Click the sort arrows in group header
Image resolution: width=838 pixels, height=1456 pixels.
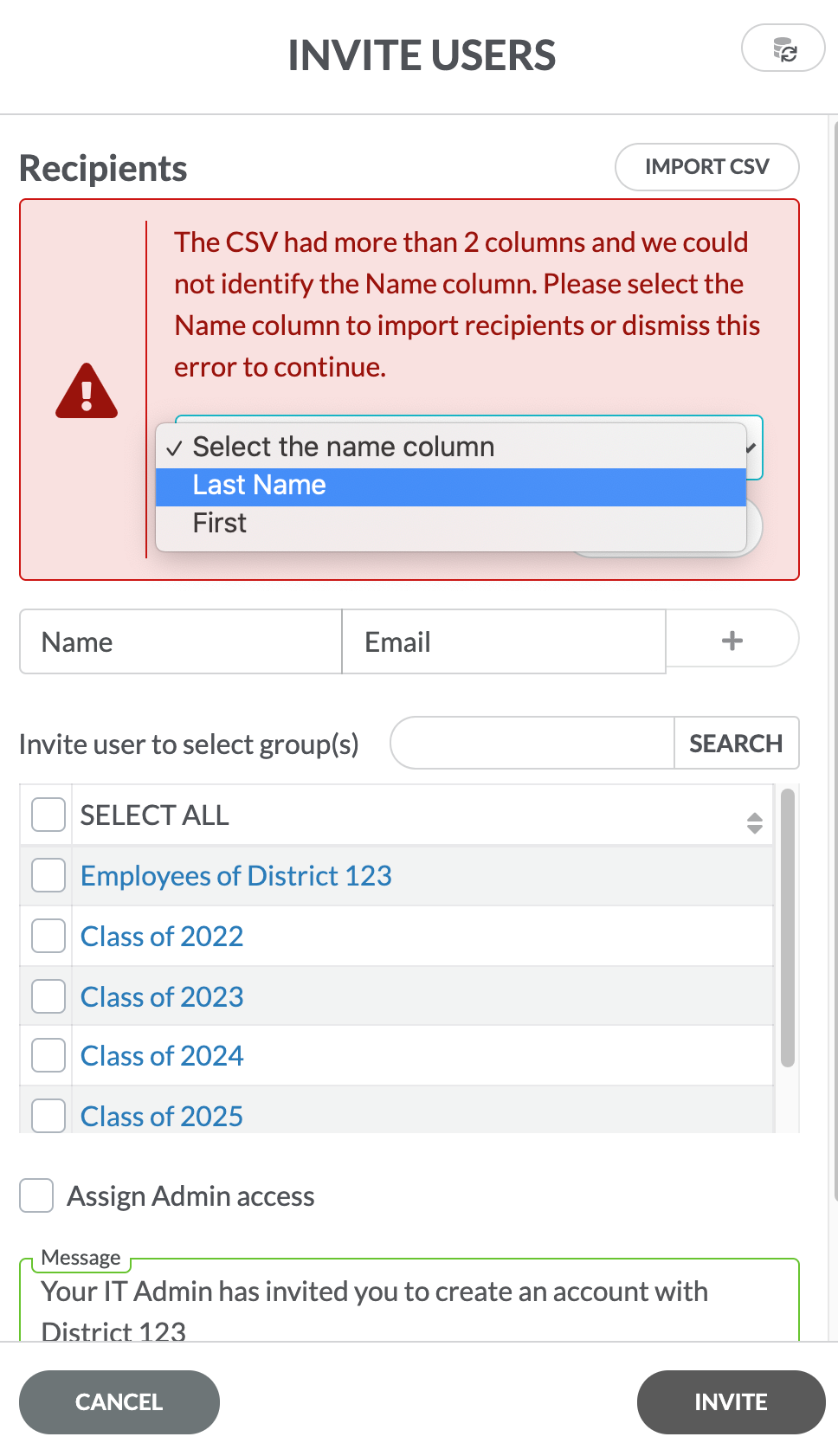(754, 822)
